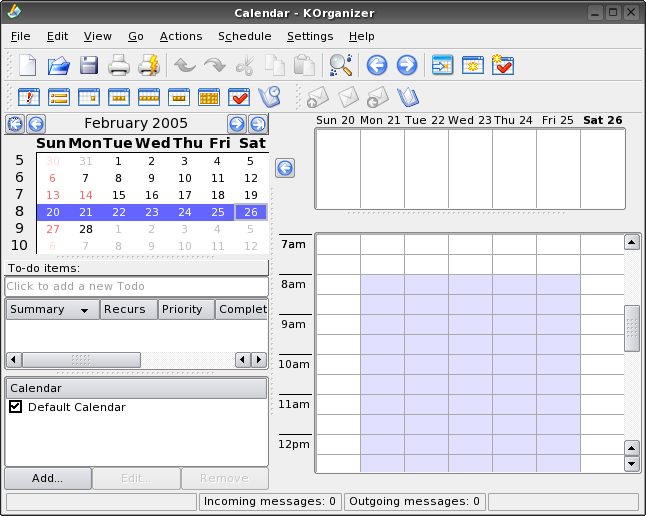Viewport: 646px width, 516px height.
Task: Select February 28 in the mini calendar
Action: tap(86, 229)
